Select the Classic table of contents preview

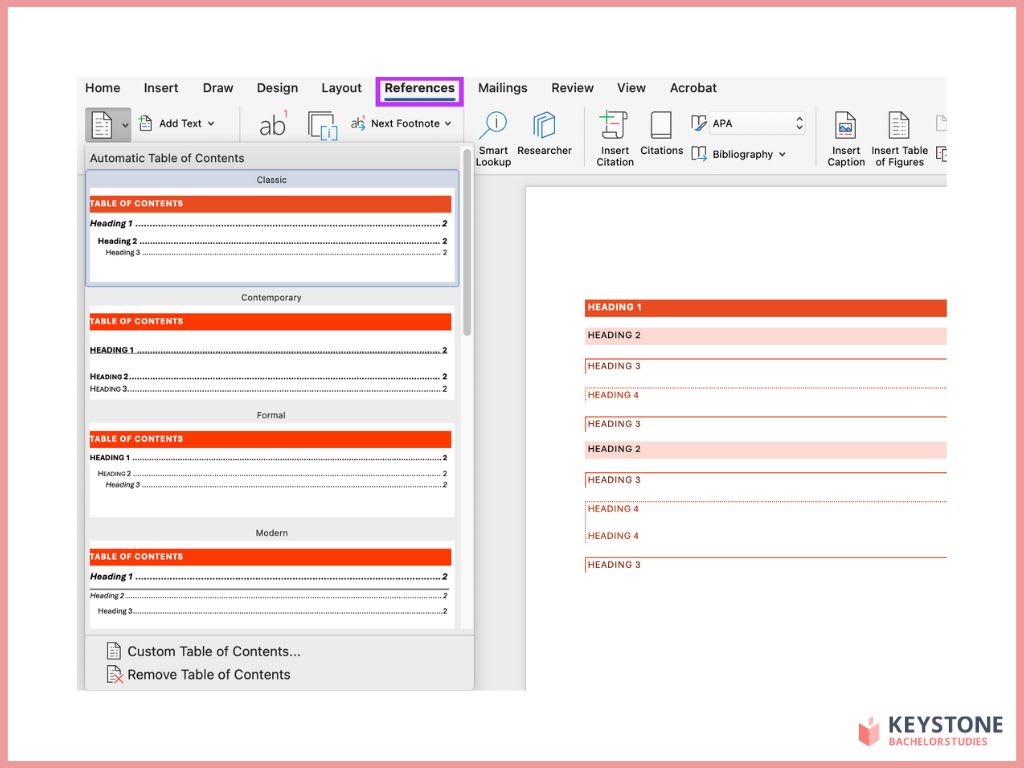(x=272, y=229)
